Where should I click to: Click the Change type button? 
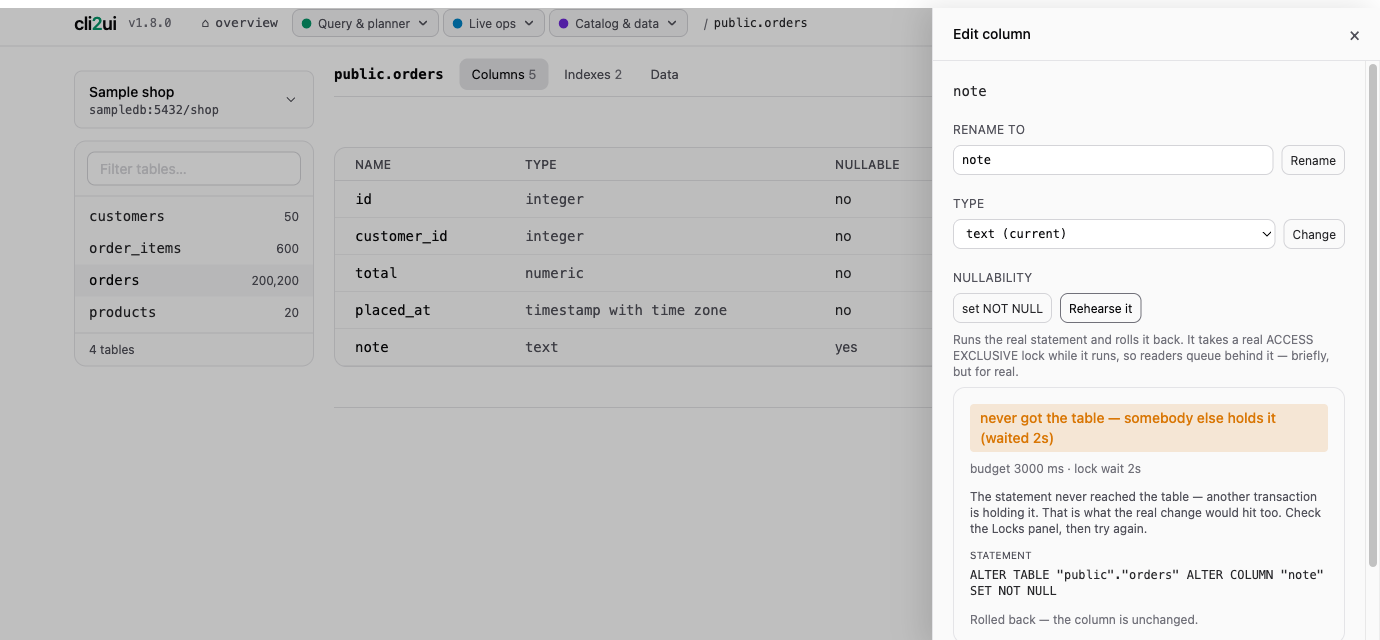tap(1314, 234)
